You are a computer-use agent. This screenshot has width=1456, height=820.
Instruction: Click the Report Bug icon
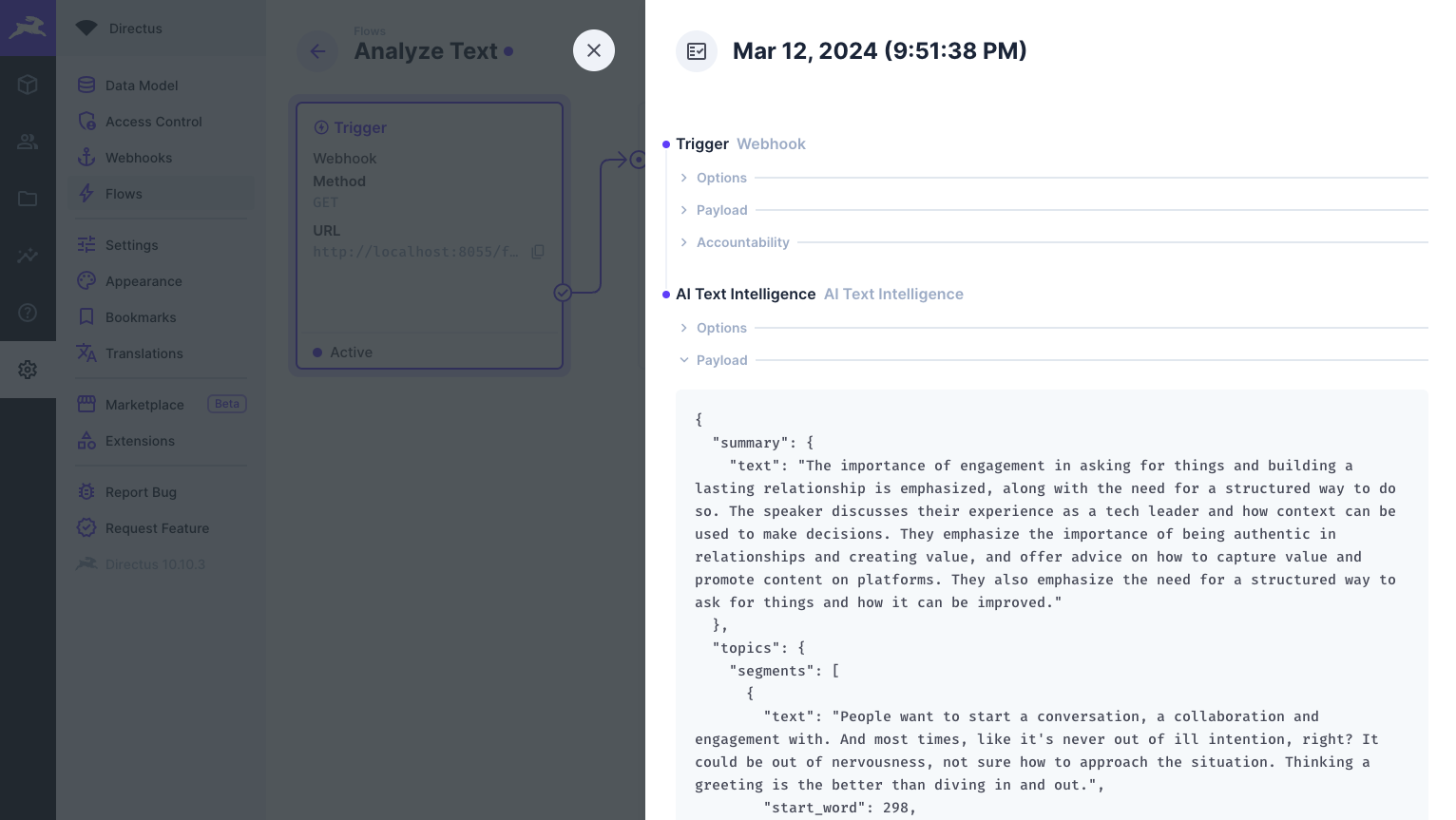coord(86,491)
